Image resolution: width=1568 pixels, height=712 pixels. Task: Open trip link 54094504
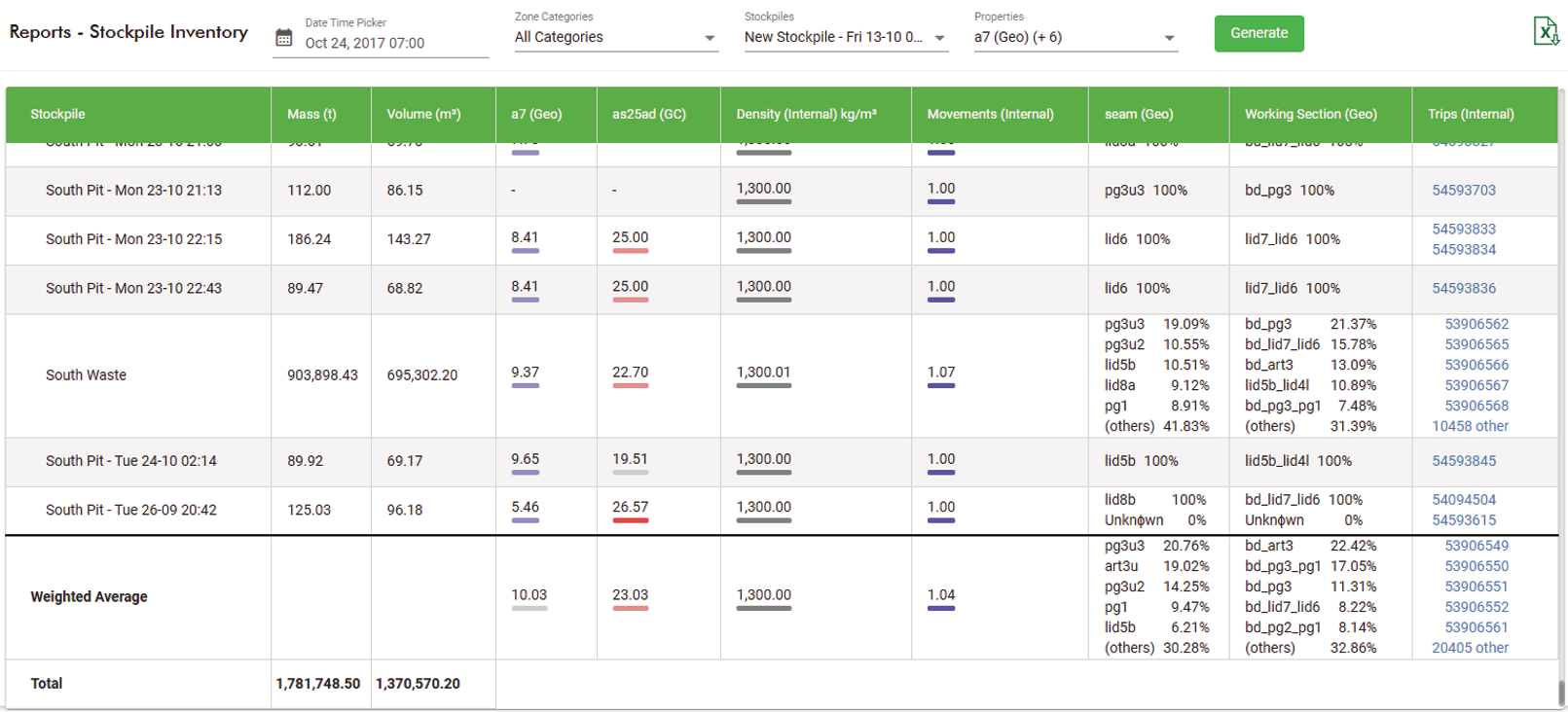coord(1464,500)
